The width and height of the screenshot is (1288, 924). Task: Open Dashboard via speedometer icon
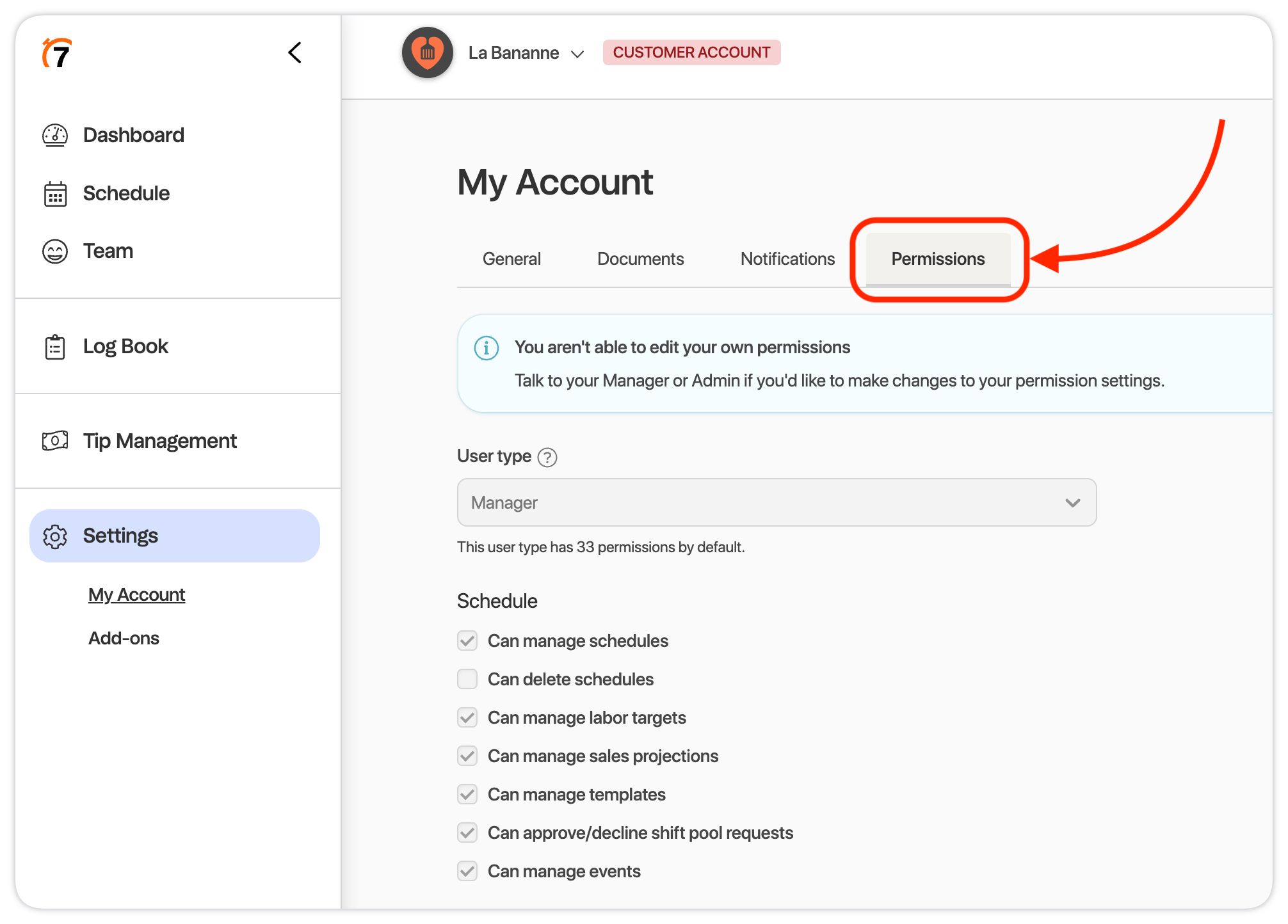point(55,135)
